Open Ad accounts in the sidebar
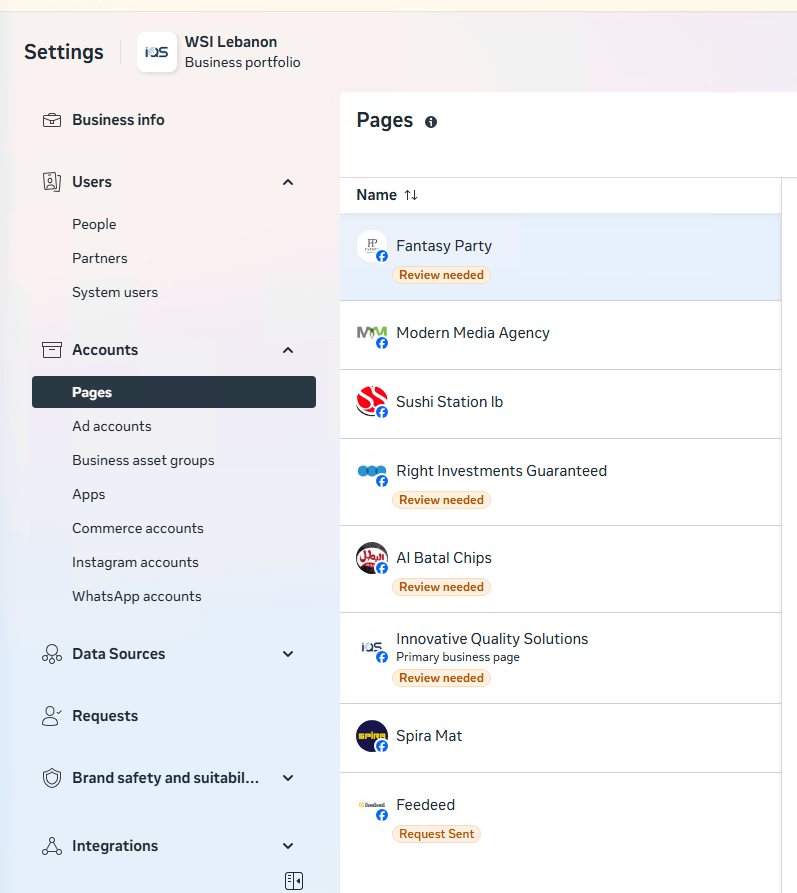 click(112, 426)
